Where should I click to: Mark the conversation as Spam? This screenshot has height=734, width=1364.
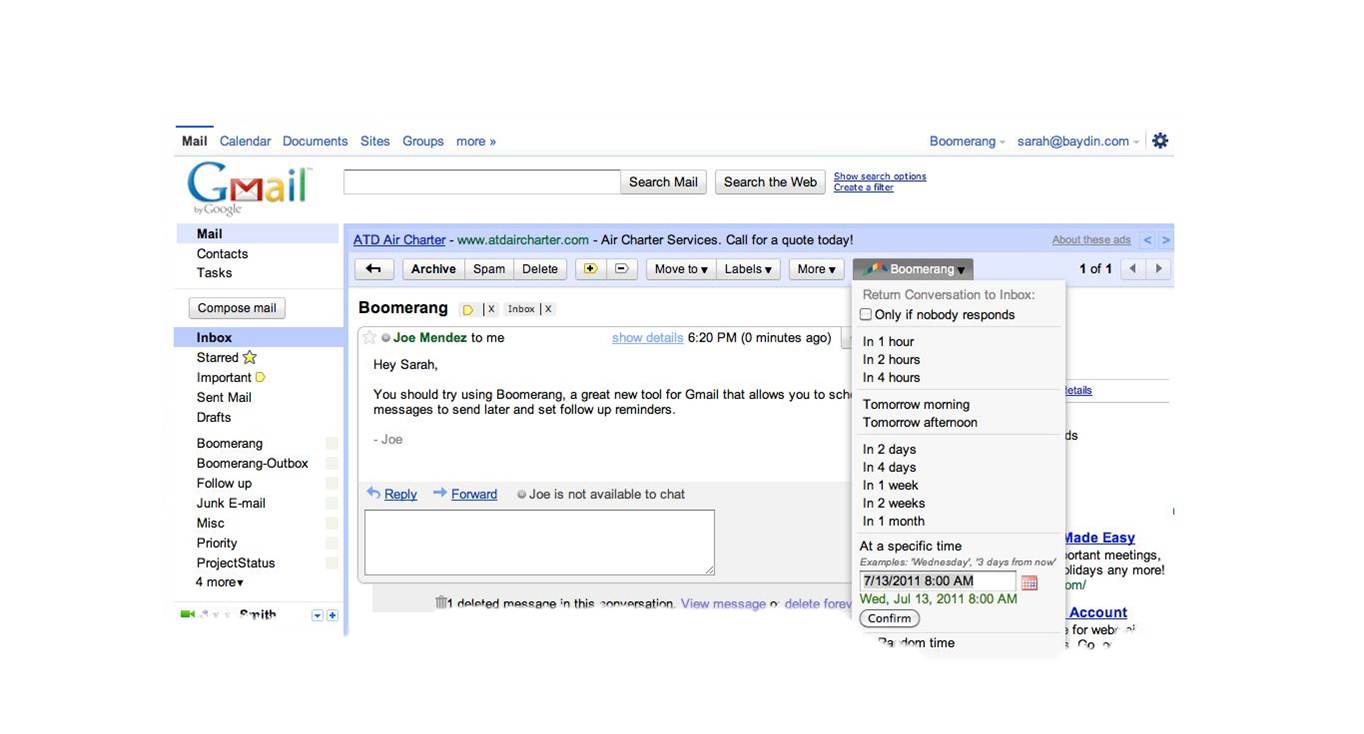pyautogui.click(x=489, y=269)
